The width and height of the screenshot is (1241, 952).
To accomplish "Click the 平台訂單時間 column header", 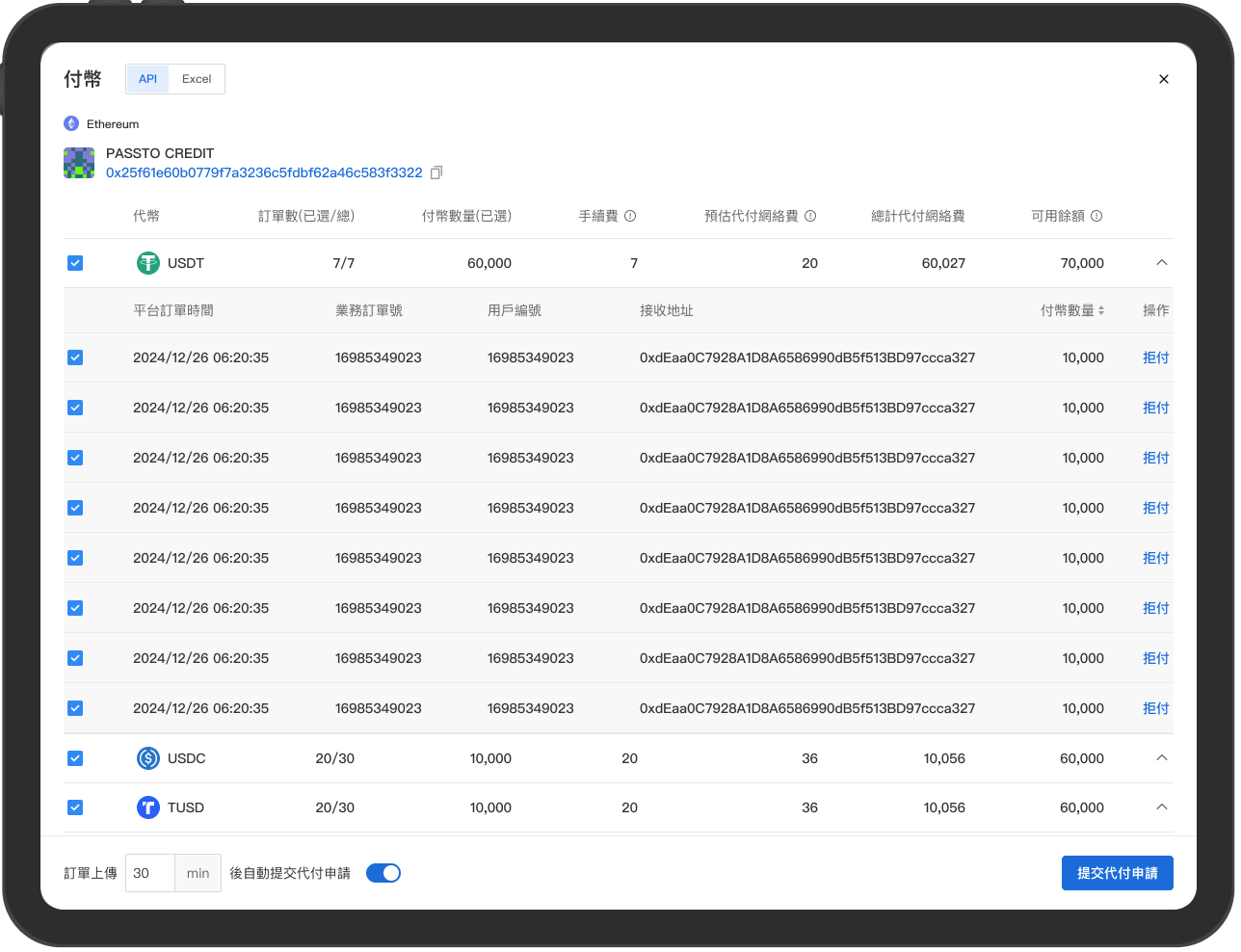I will [x=173, y=310].
